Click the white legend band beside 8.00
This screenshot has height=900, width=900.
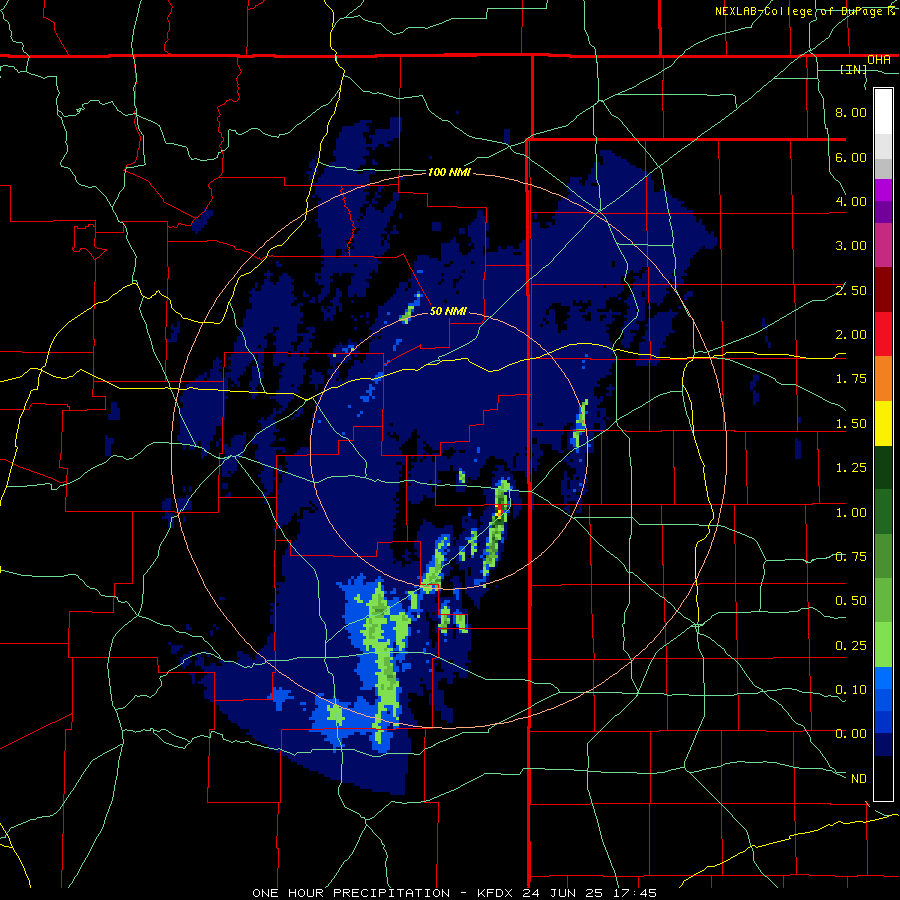[883, 112]
